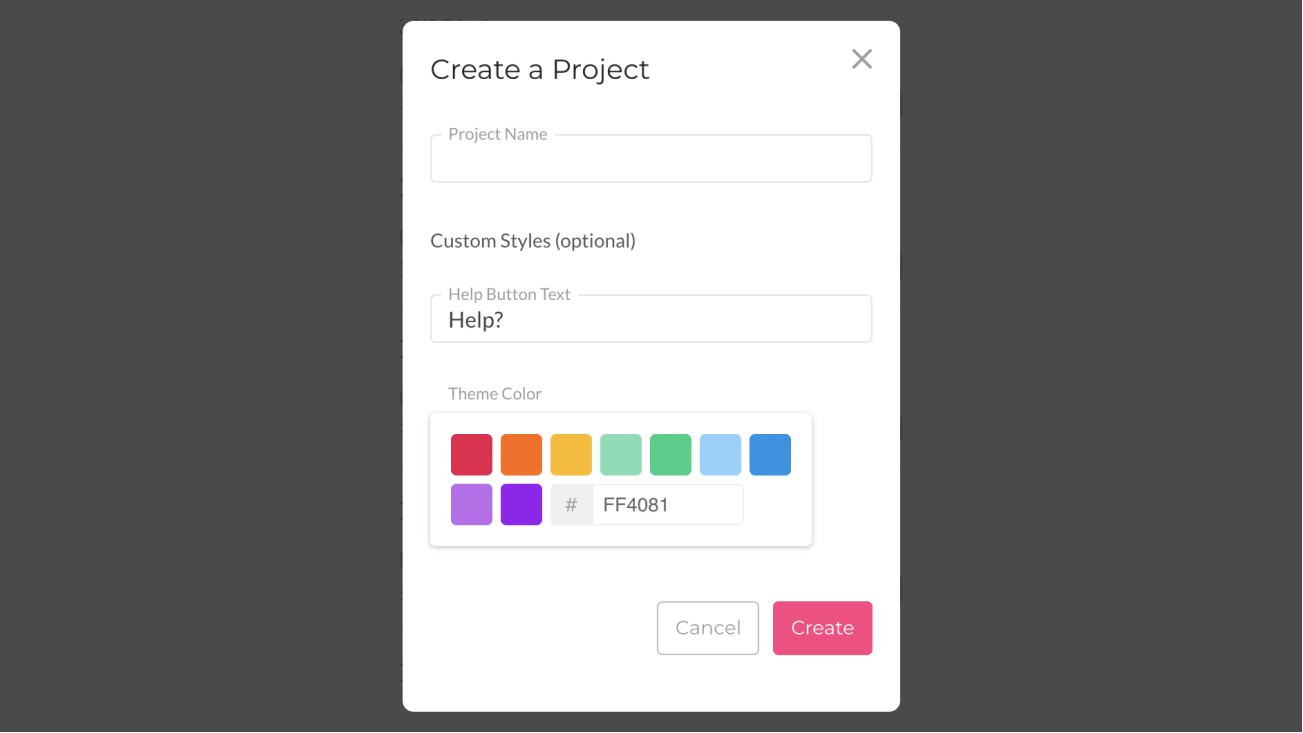Click into the Project Name field
Screen dimensions: 1303x733
(651, 160)
